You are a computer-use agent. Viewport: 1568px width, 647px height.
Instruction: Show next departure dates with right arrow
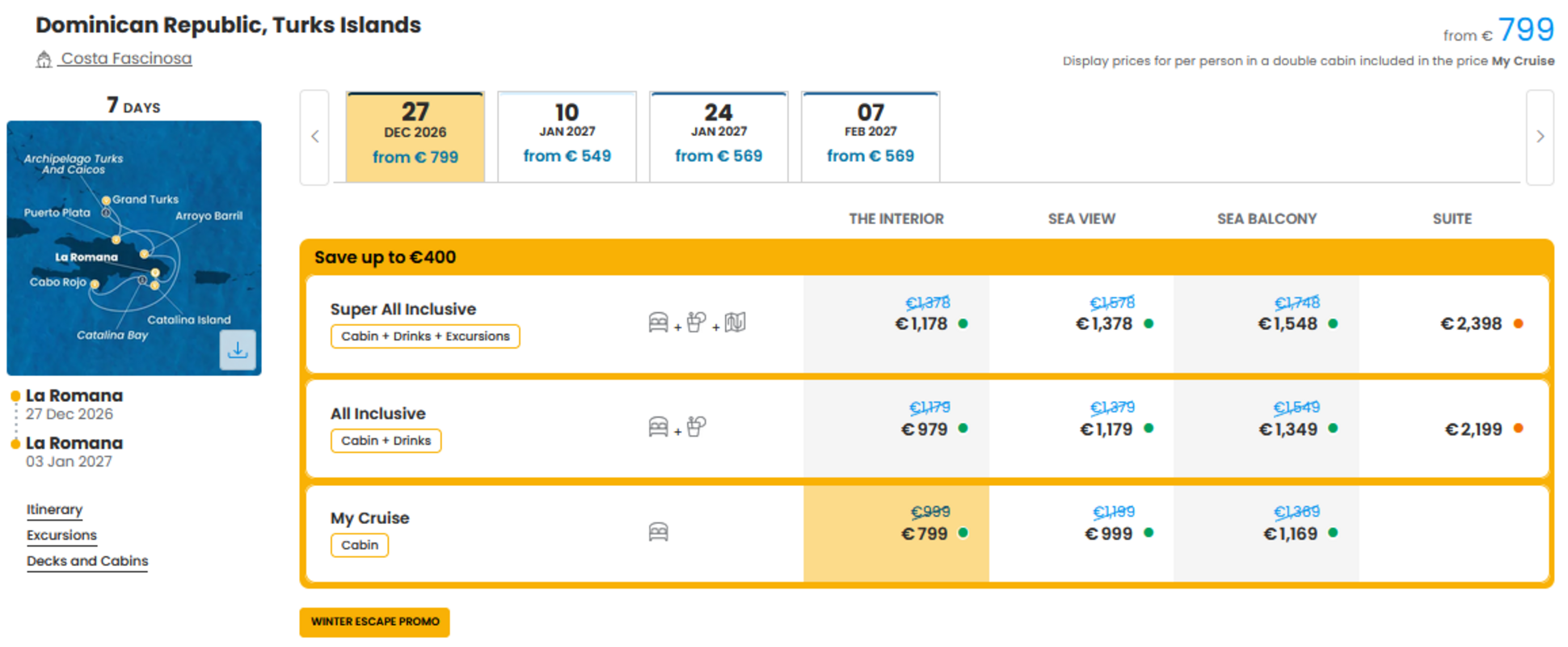tap(1540, 137)
